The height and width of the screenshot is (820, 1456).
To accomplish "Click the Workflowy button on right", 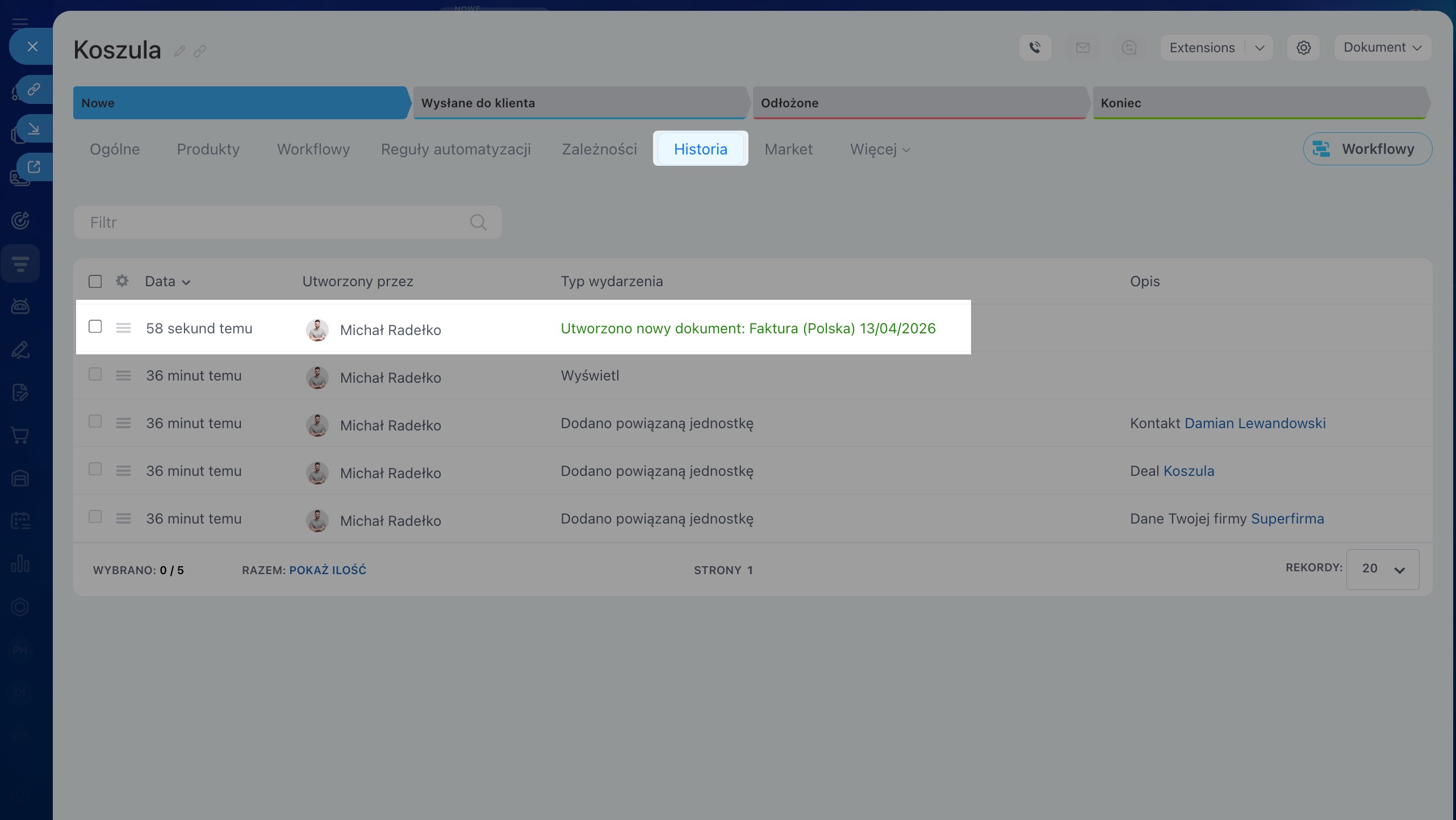I will click(1367, 149).
